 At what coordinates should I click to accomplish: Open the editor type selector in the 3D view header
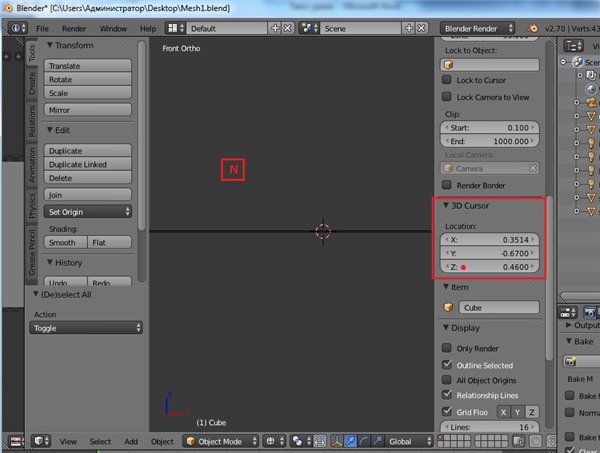click(40, 441)
